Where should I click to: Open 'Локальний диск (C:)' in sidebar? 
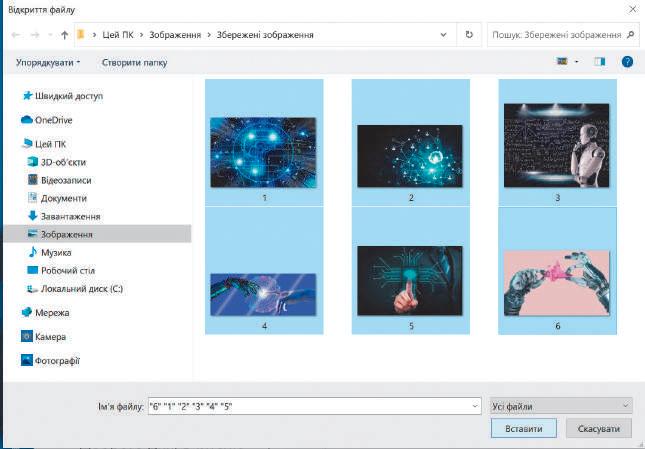click(x=82, y=289)
